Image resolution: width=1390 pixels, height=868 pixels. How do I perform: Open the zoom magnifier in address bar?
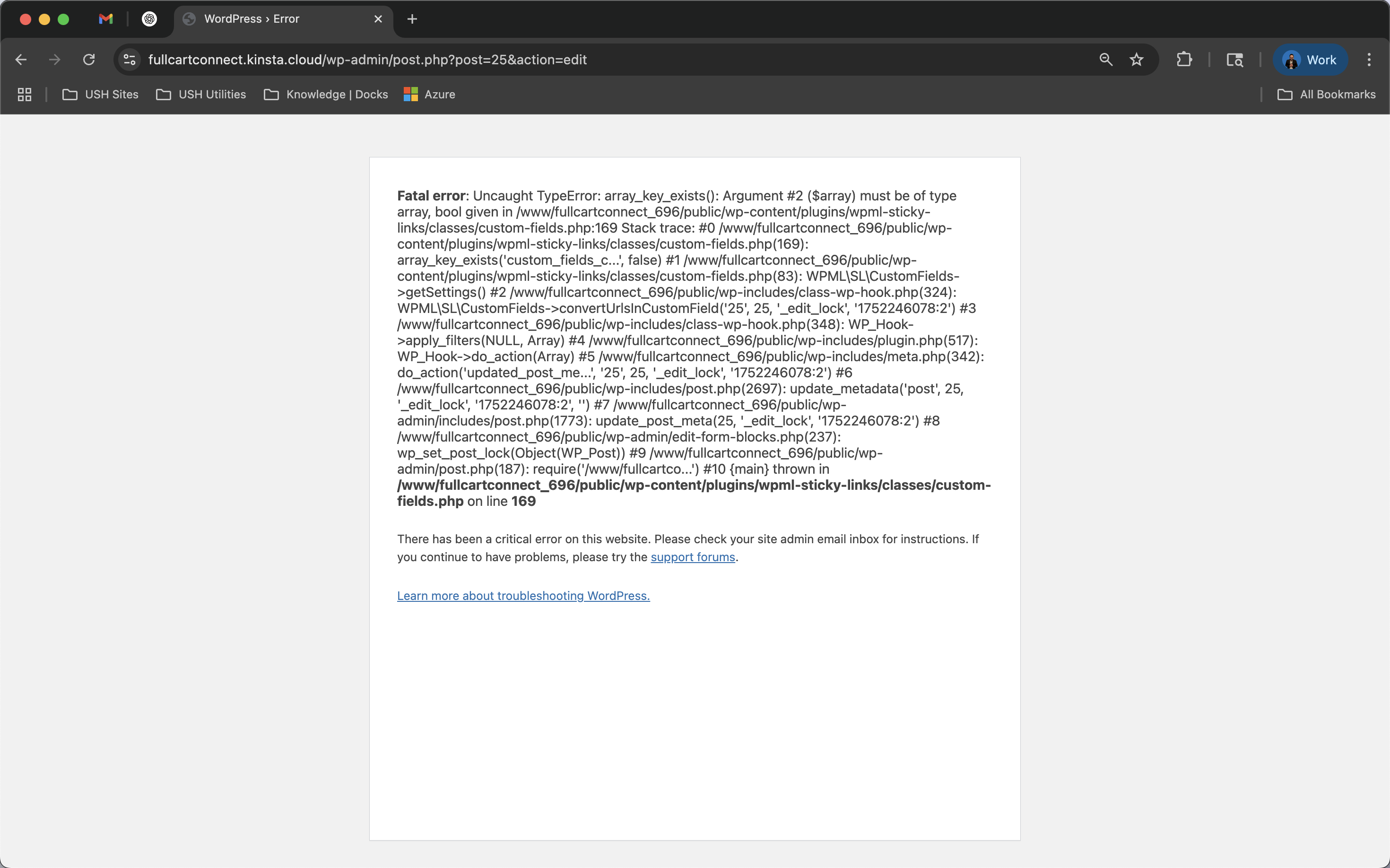click(x=1106, y=60)
